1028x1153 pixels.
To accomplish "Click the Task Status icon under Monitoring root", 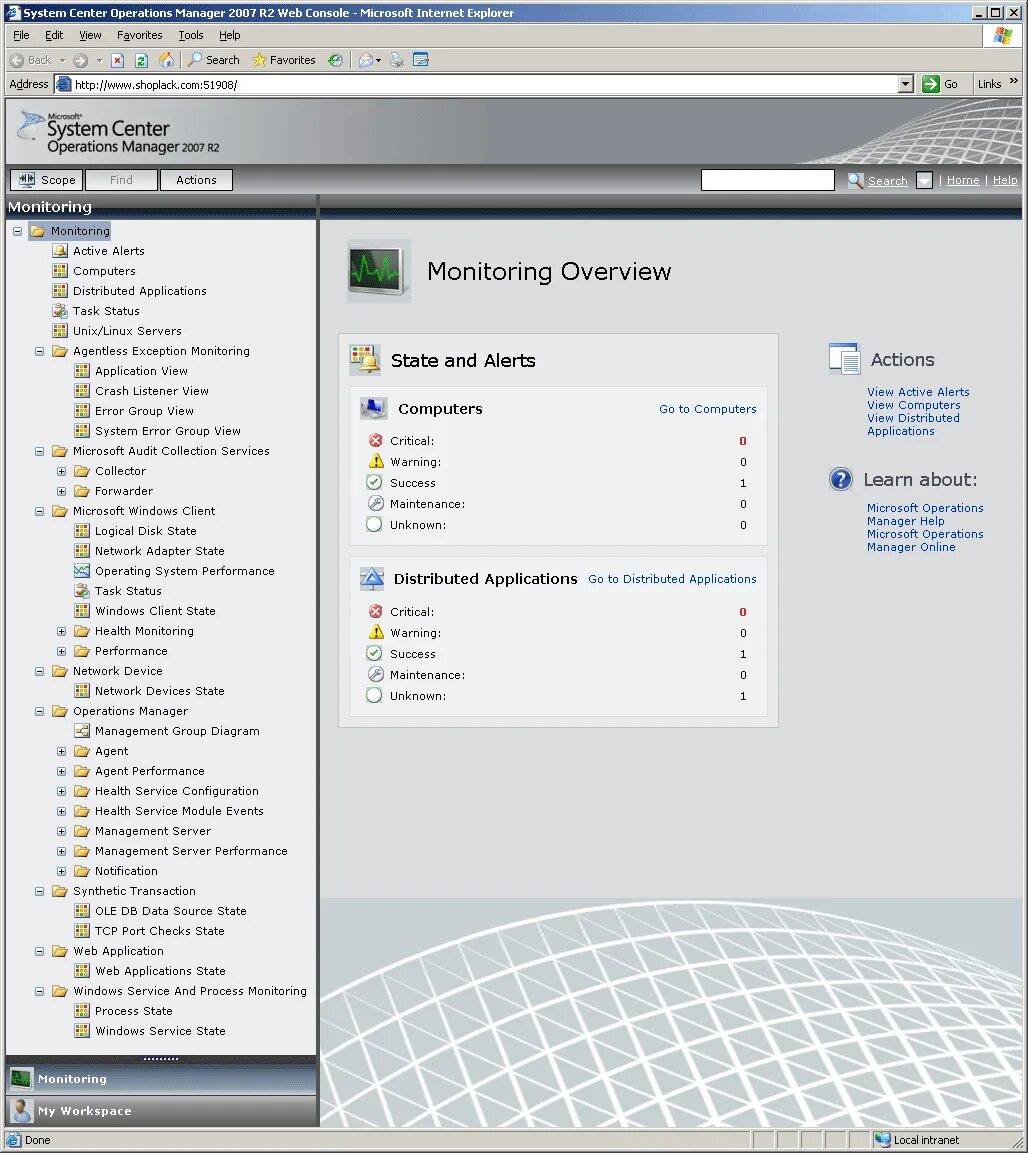I will pyautogui.click(x=60, y=311).
